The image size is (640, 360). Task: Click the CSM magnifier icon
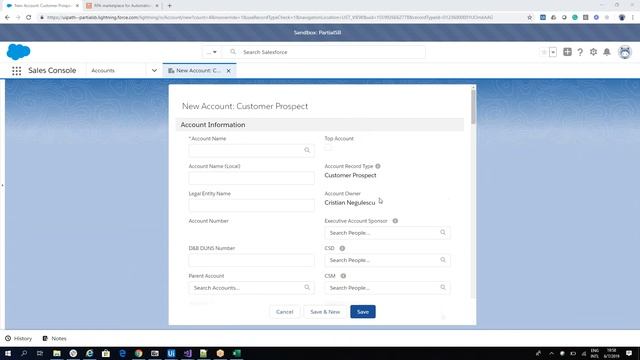click(x=443, y=288)
